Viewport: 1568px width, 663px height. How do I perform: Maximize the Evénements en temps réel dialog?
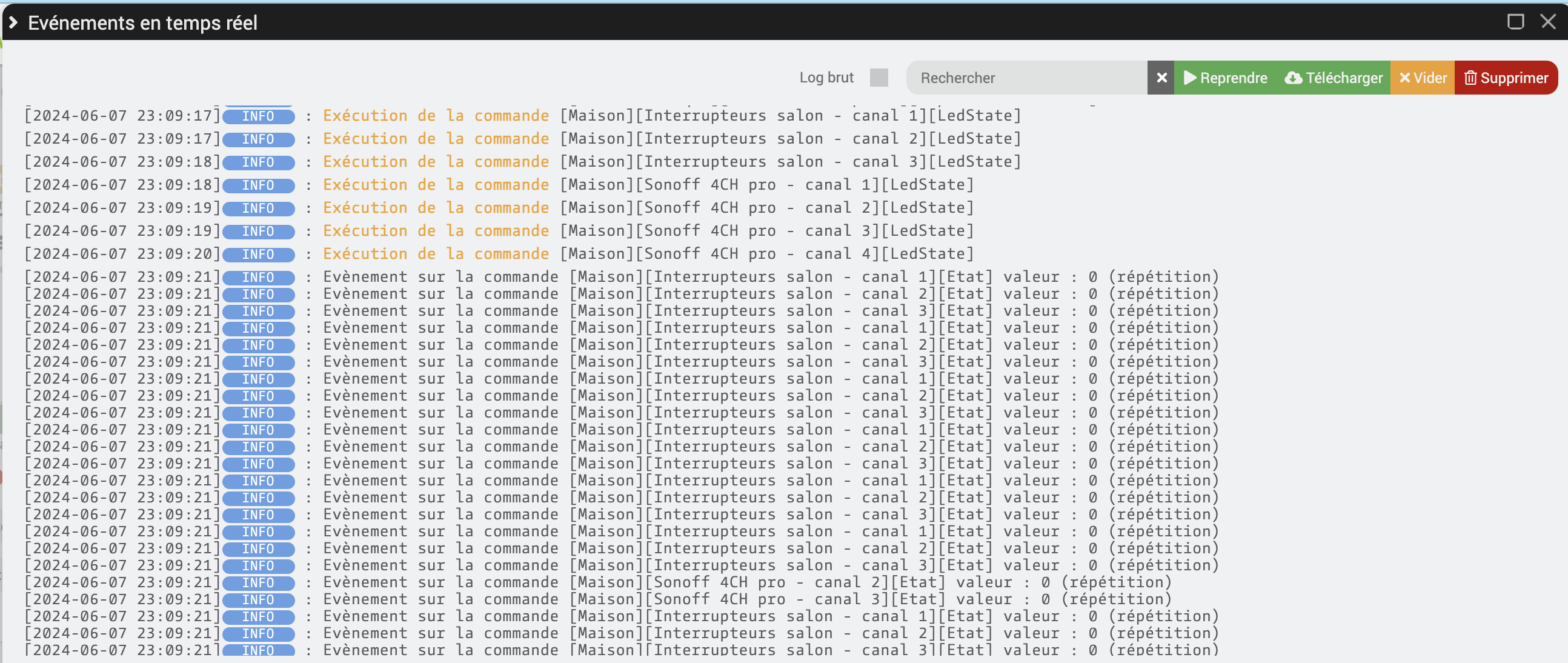click(x=1515, y=22)
